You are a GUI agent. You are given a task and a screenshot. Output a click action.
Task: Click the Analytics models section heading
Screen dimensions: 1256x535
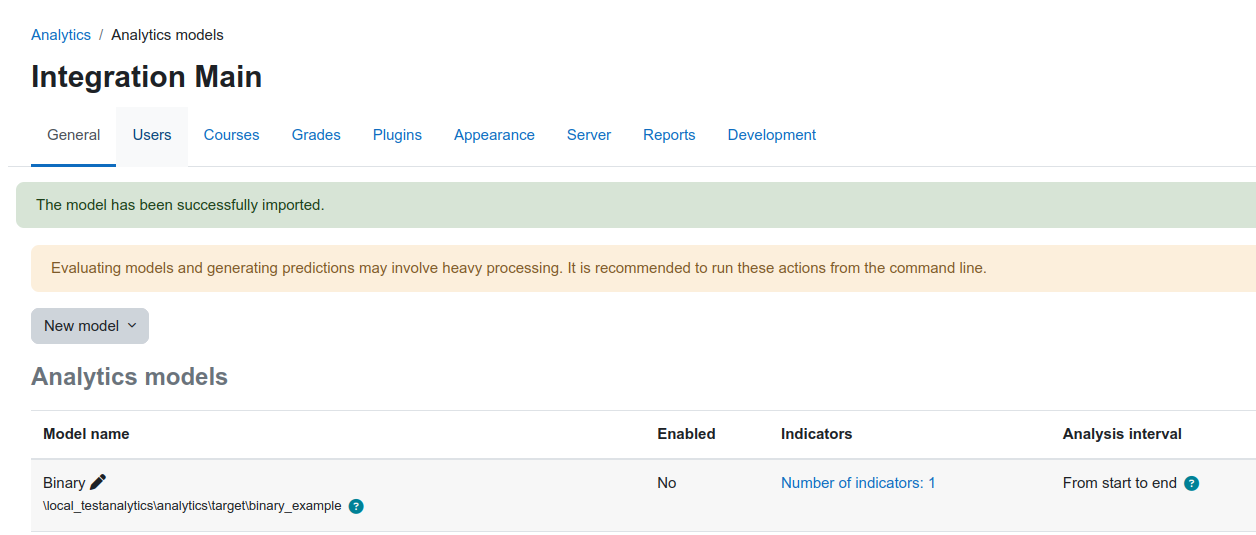(x=129, y=377)
